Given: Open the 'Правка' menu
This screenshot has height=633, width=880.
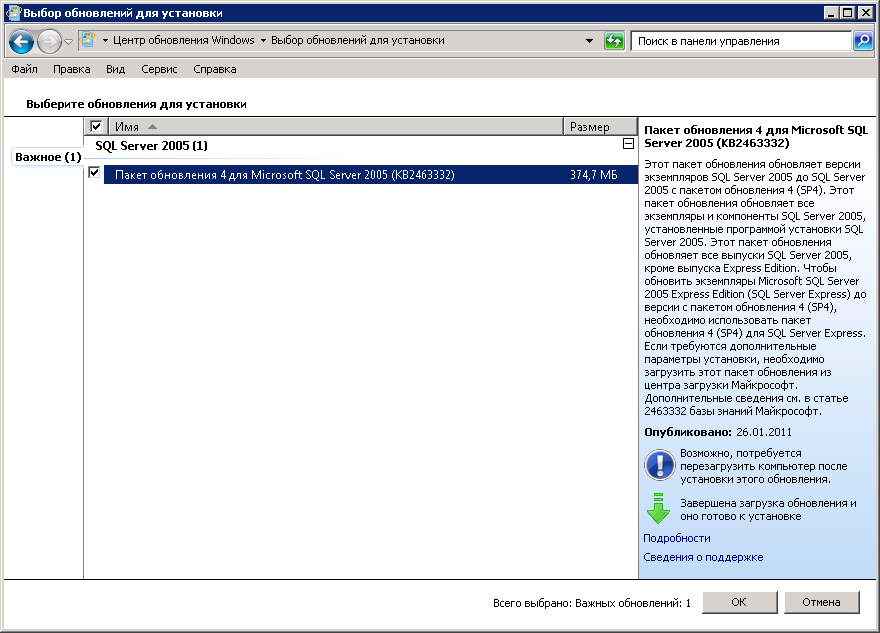Looking at the screenshot, I should coord(71,69).
